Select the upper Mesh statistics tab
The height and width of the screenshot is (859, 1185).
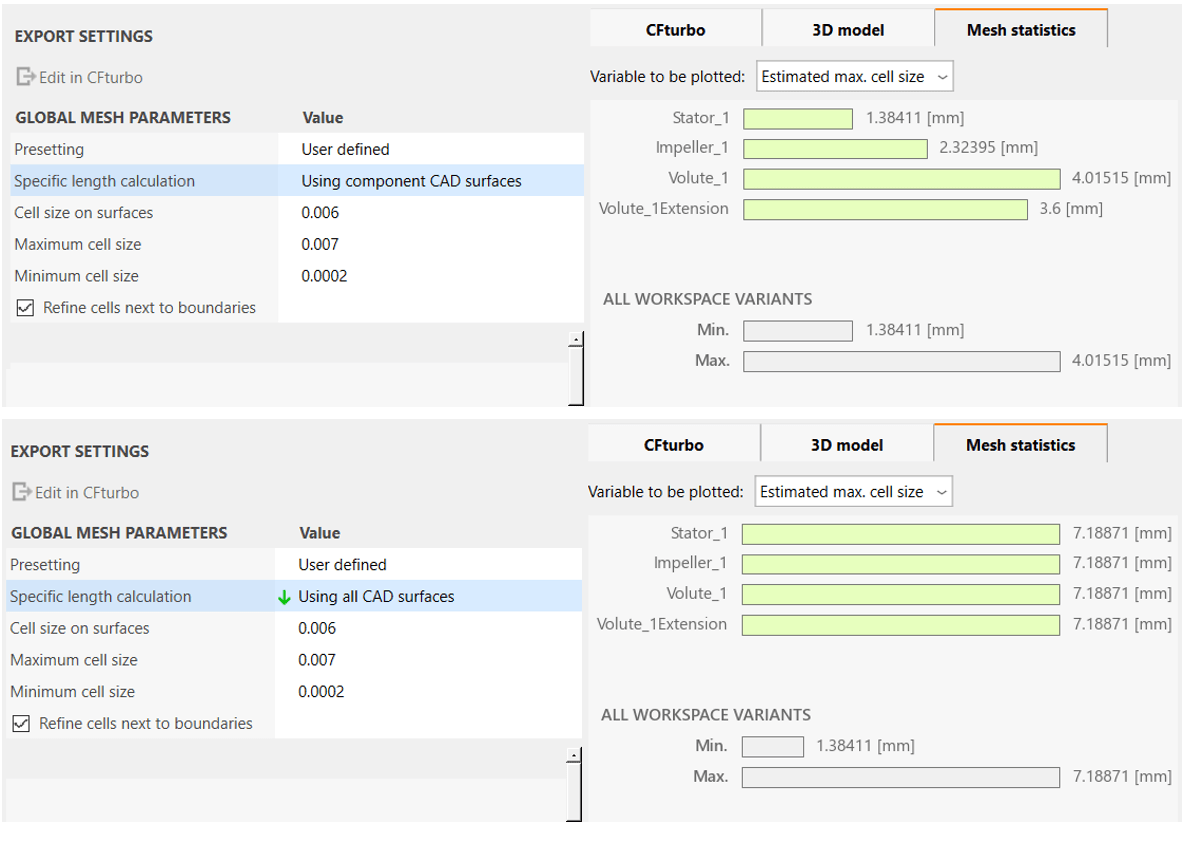[x=1021, y=29]
